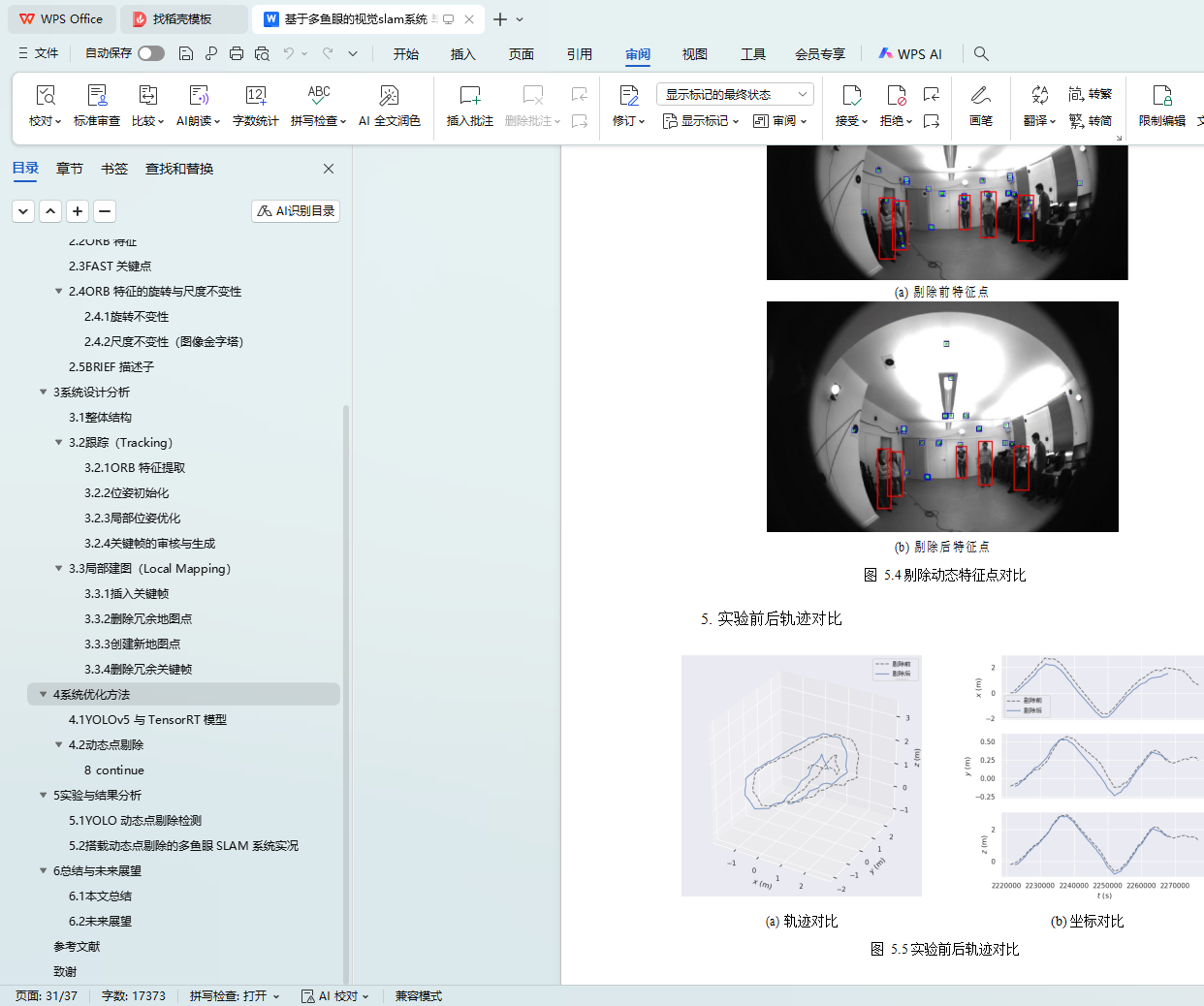This screenshot has height=1006, width=1204.
Task: Click the print icon in quick toolbar
Action: coord(237,53)
